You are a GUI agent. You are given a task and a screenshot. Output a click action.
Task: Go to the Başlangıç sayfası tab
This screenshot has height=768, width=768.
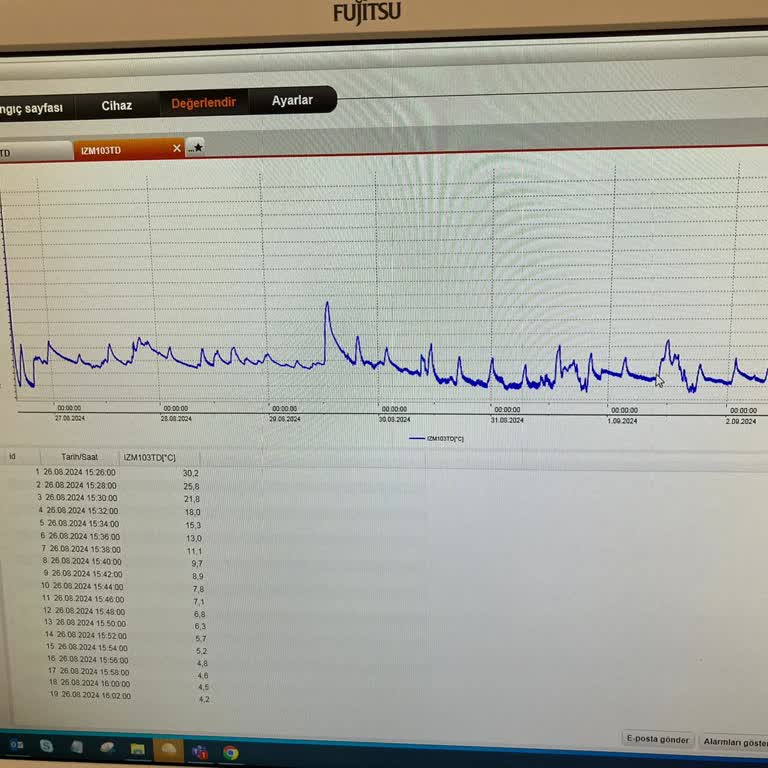pos(31,108)
